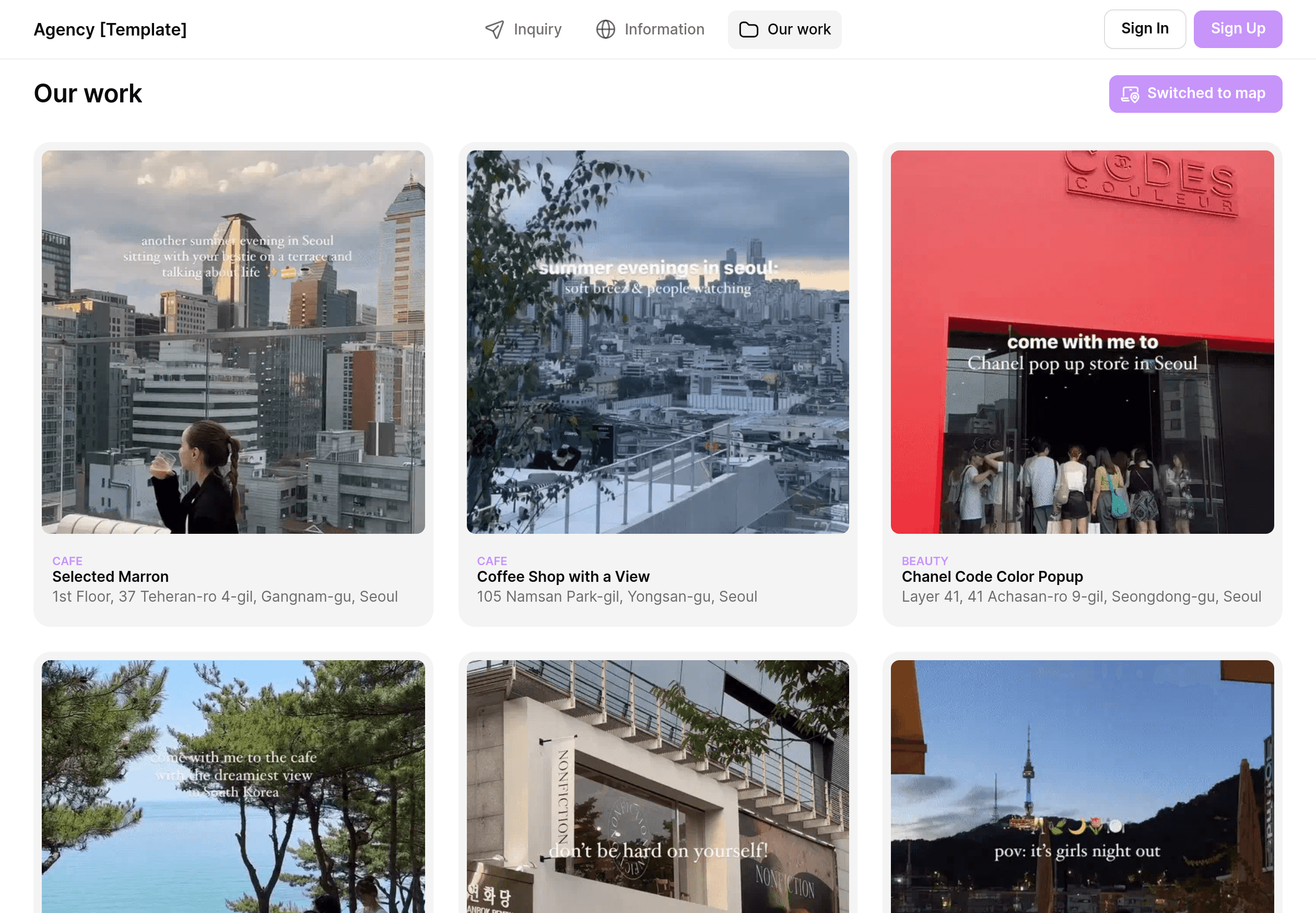1316x913 pixels.
Task: Open the Nonfiction storefront thumbnail
Action: [x=657, y=787]
